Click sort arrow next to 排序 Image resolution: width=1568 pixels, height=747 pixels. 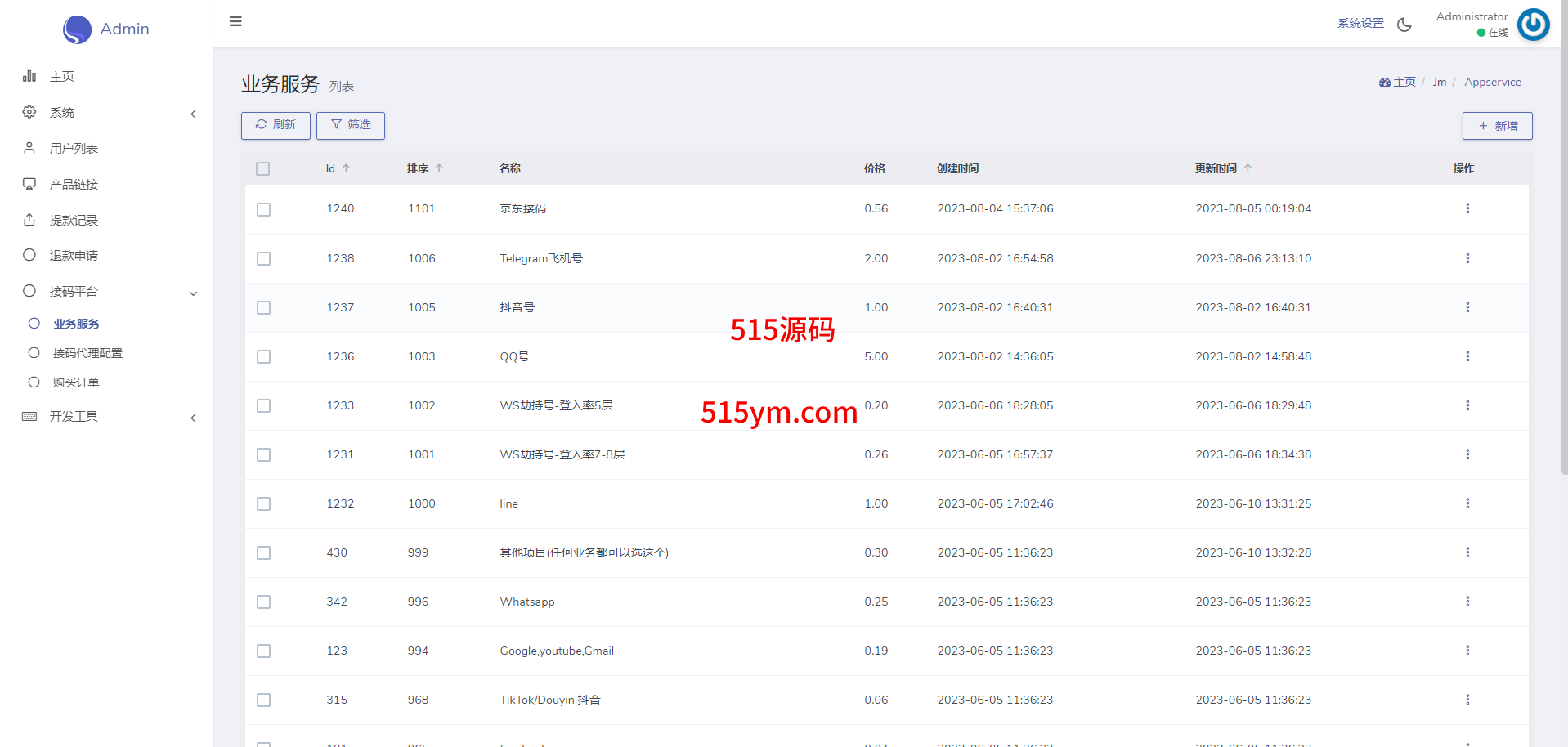tap(439, 168)
